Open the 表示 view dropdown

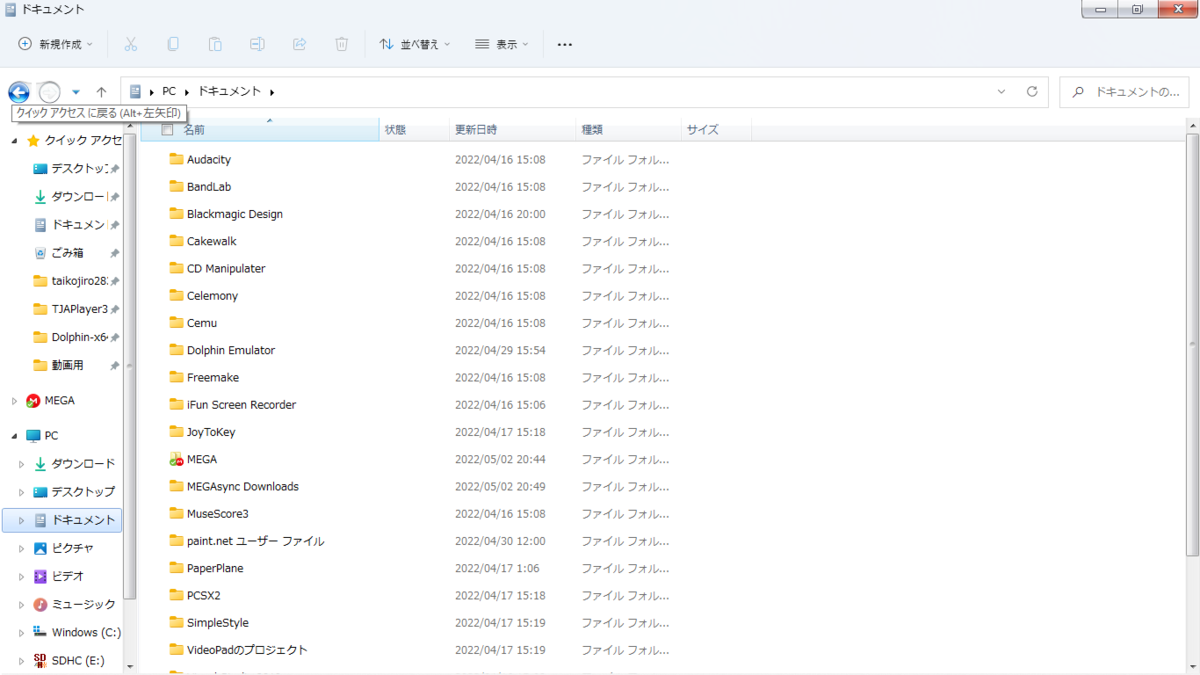[502, 44]
